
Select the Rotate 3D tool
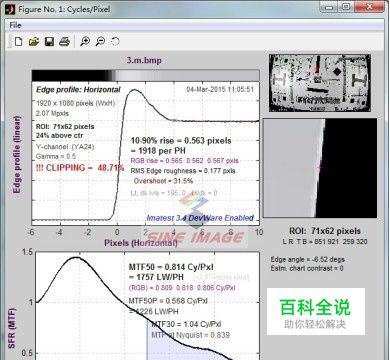[x=115, y=41]
